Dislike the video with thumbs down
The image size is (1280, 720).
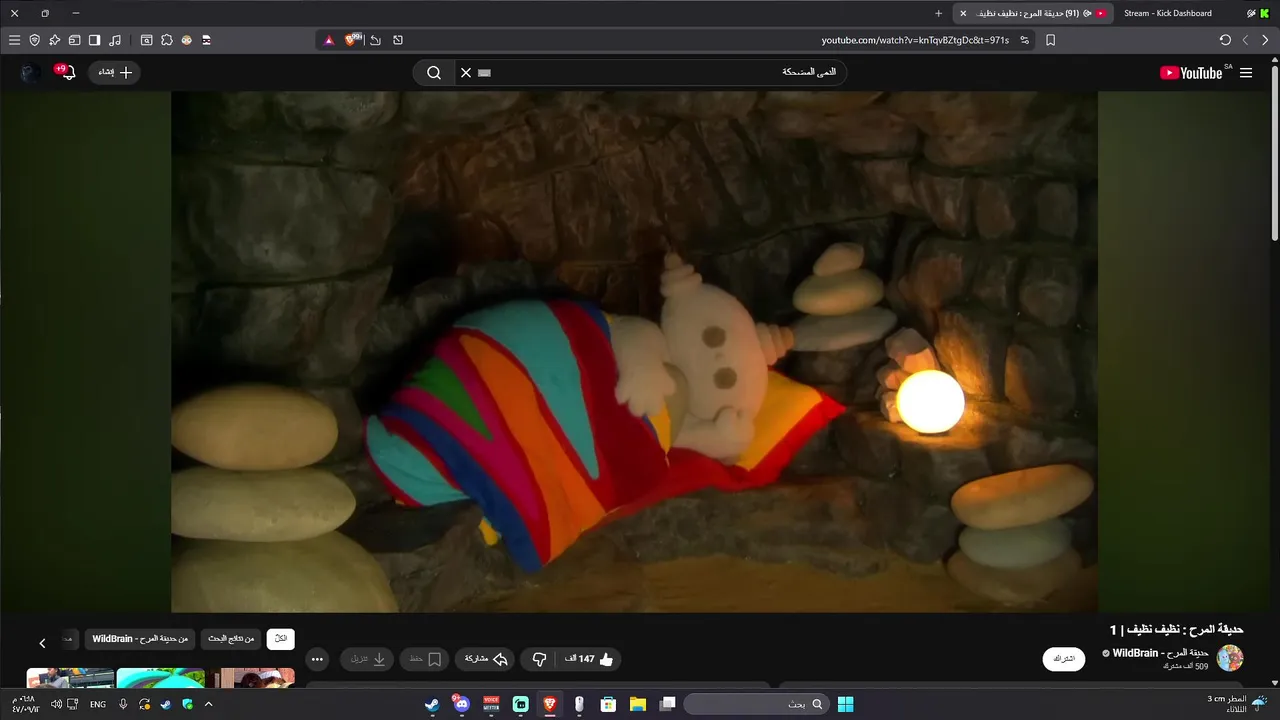click(x=539, y=659)
